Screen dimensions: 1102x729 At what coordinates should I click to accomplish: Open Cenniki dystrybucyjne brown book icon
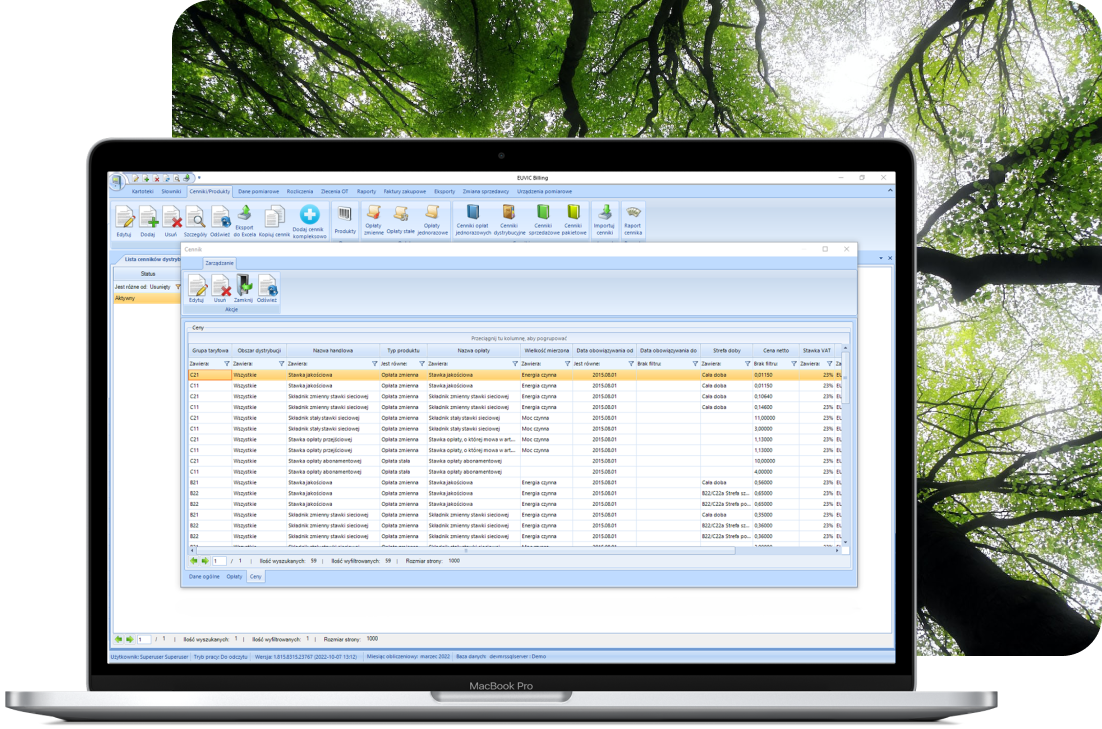pos(508,212)
